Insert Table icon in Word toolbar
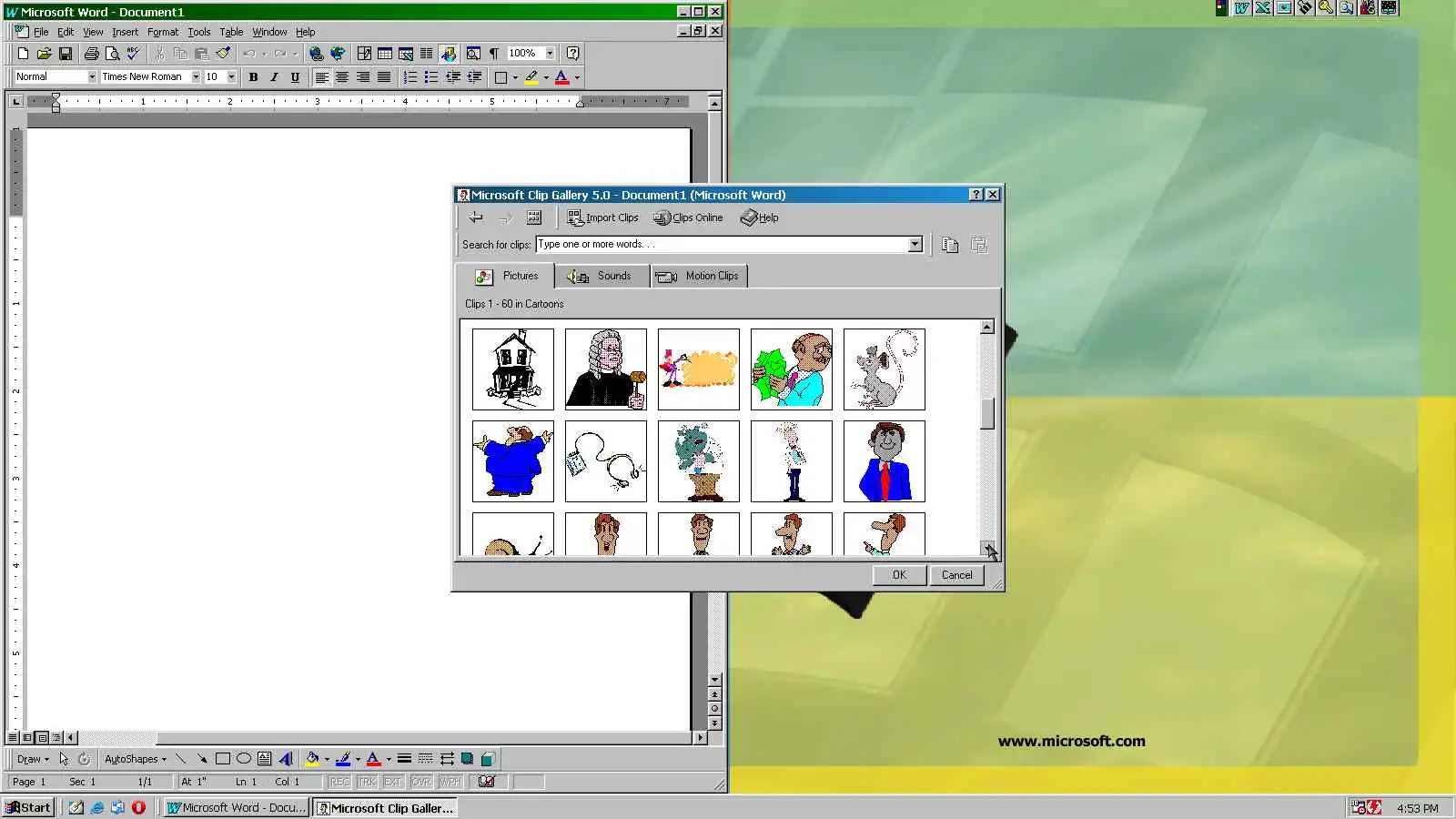This screenshot has width=1456, height=819. (385, 54)
